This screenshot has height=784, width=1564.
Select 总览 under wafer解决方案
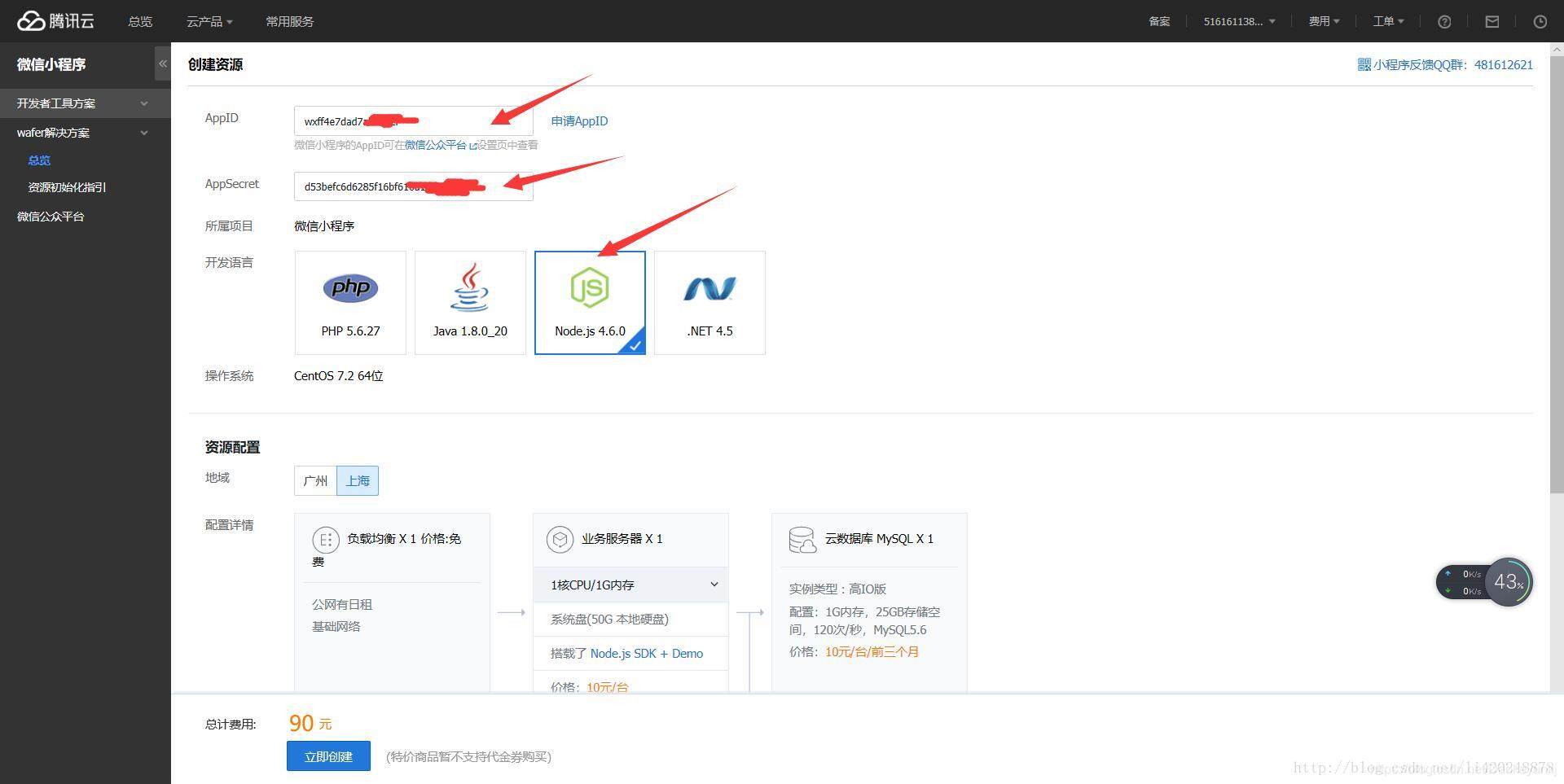(x=39, y=160)
